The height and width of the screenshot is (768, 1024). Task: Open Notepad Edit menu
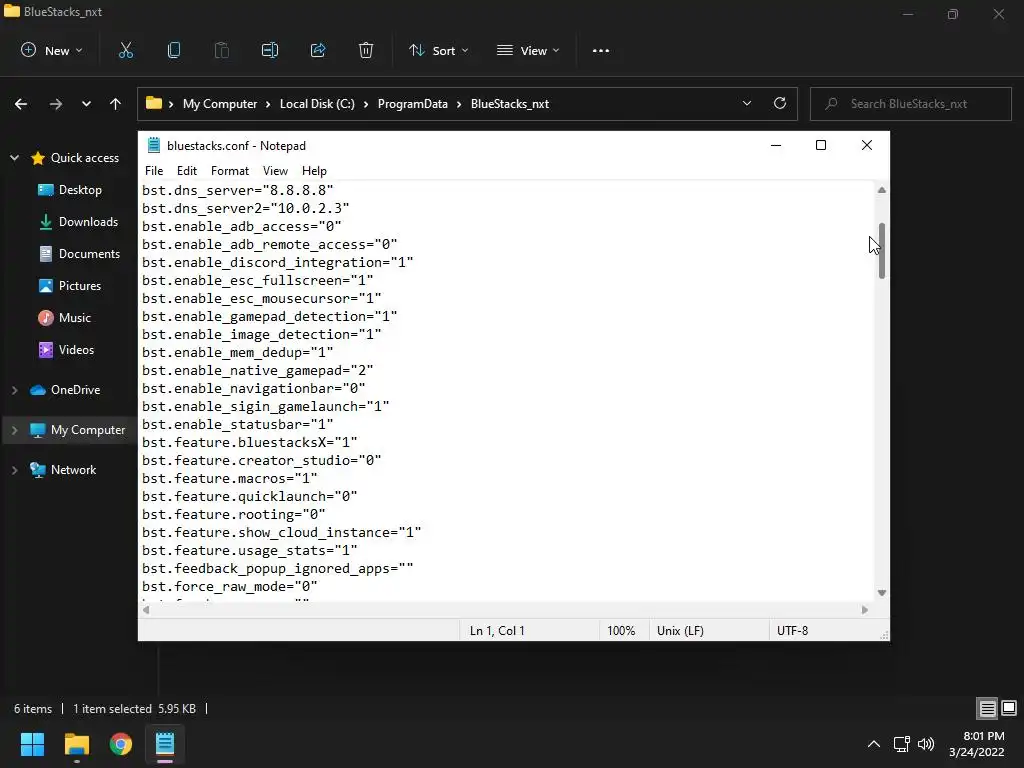[187, 170]
